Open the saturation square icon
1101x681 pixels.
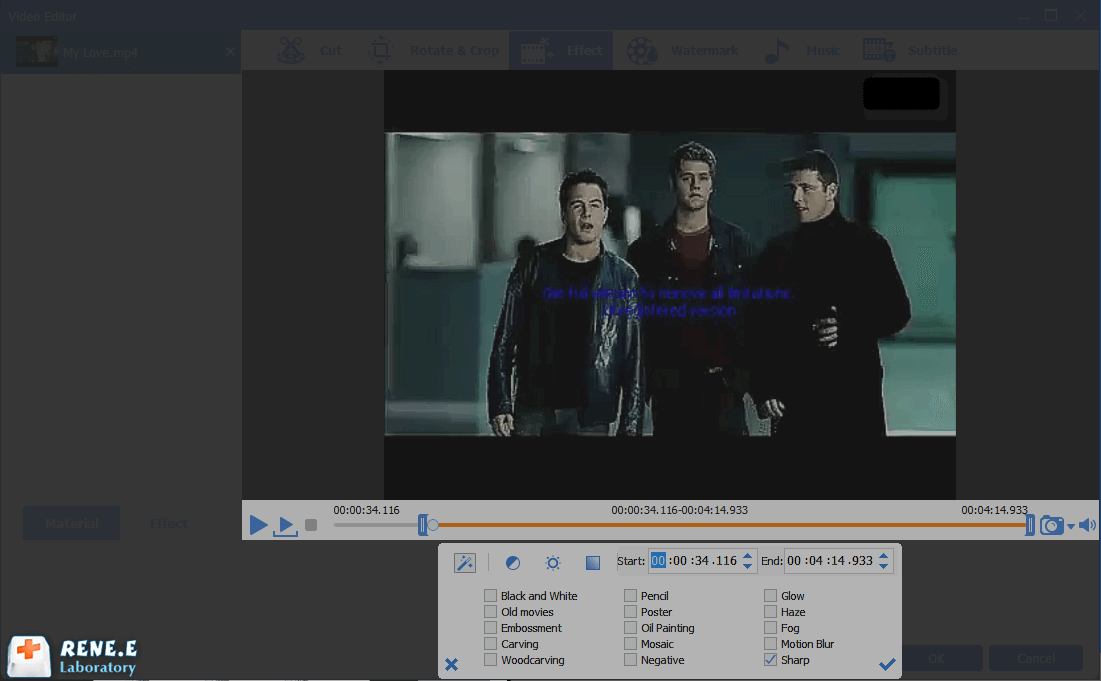tap(593, 562)
